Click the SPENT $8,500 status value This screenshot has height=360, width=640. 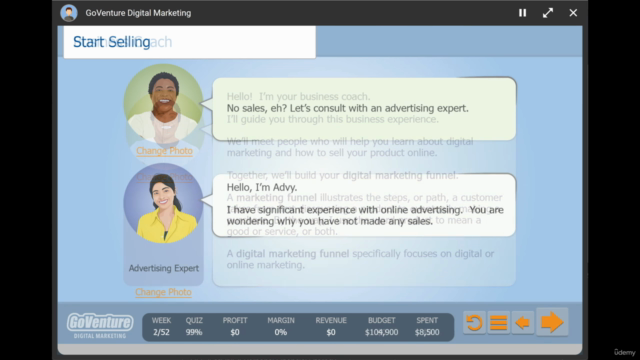[427, 332]
